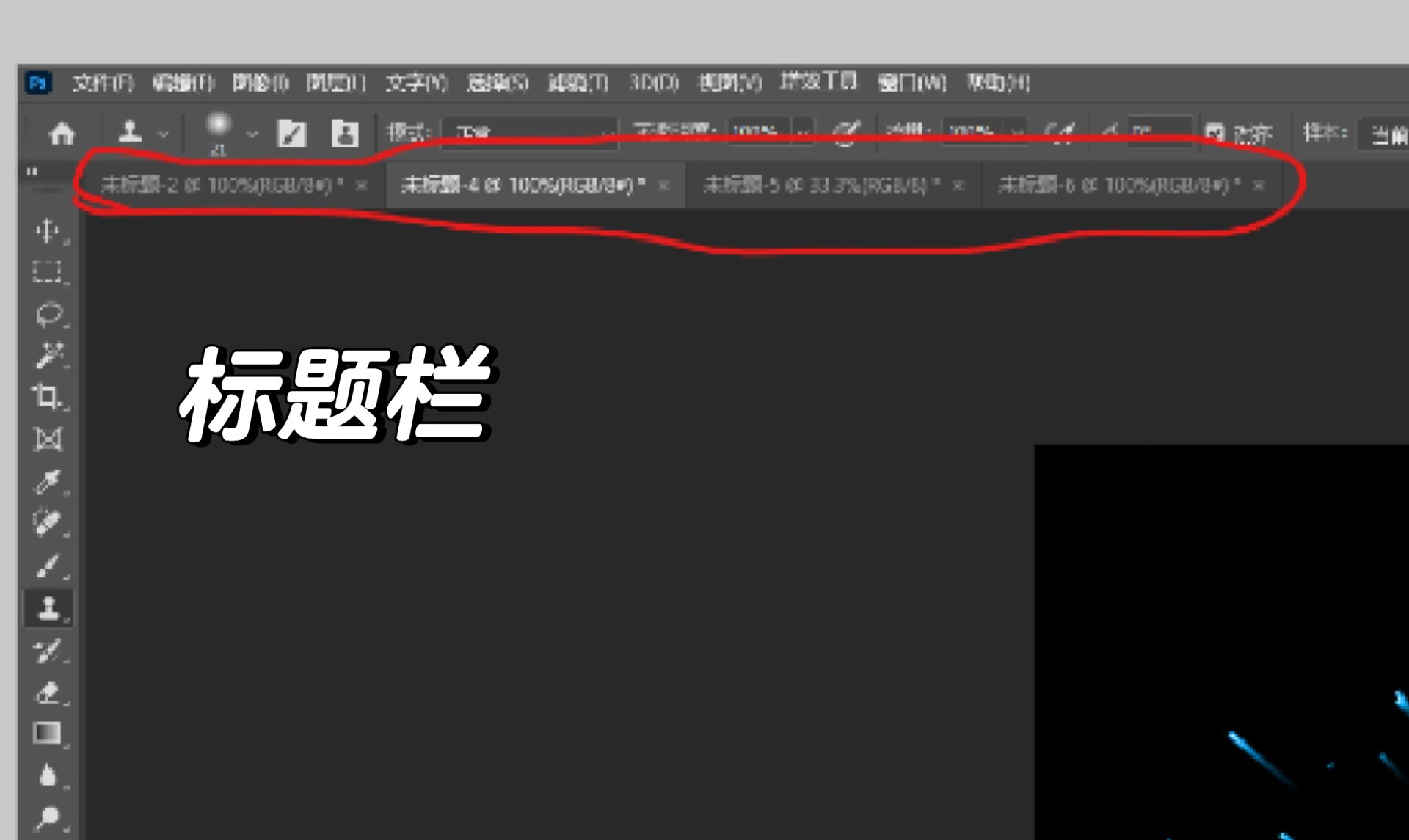
Task: Select the Healing Brush tool
Action: [x=48, y=523]
